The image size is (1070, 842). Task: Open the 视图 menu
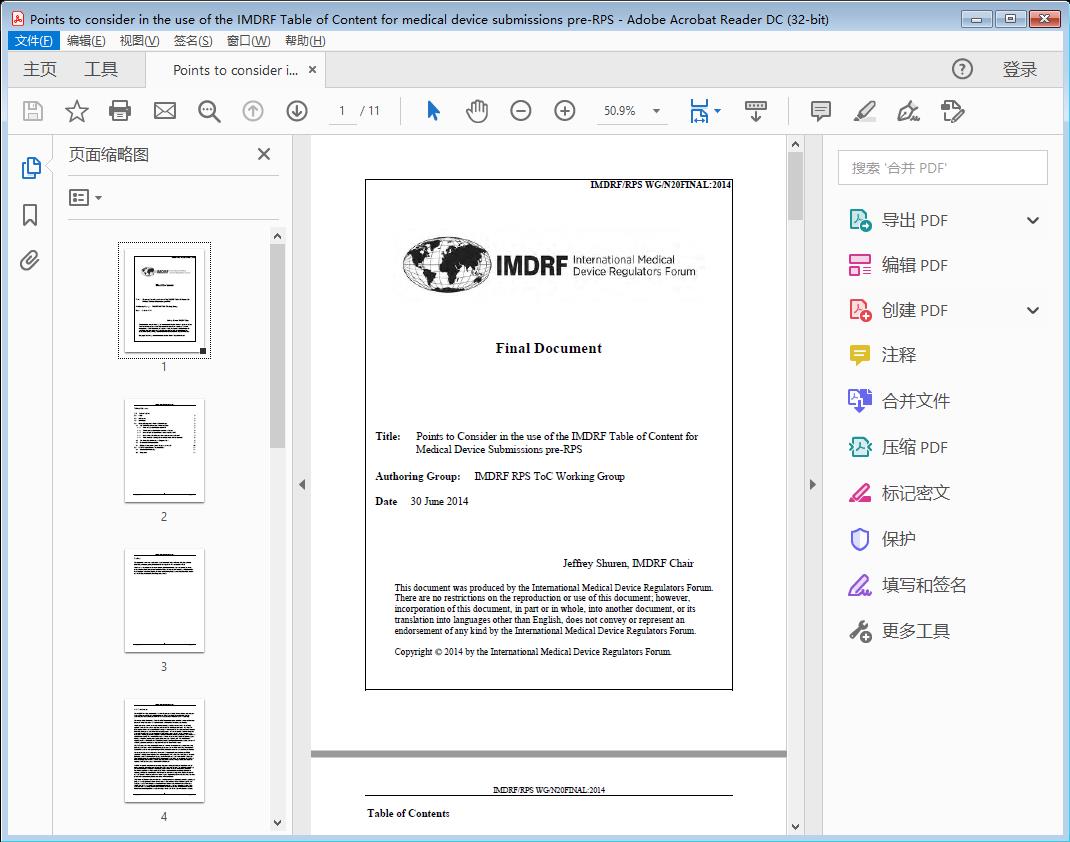137,40
